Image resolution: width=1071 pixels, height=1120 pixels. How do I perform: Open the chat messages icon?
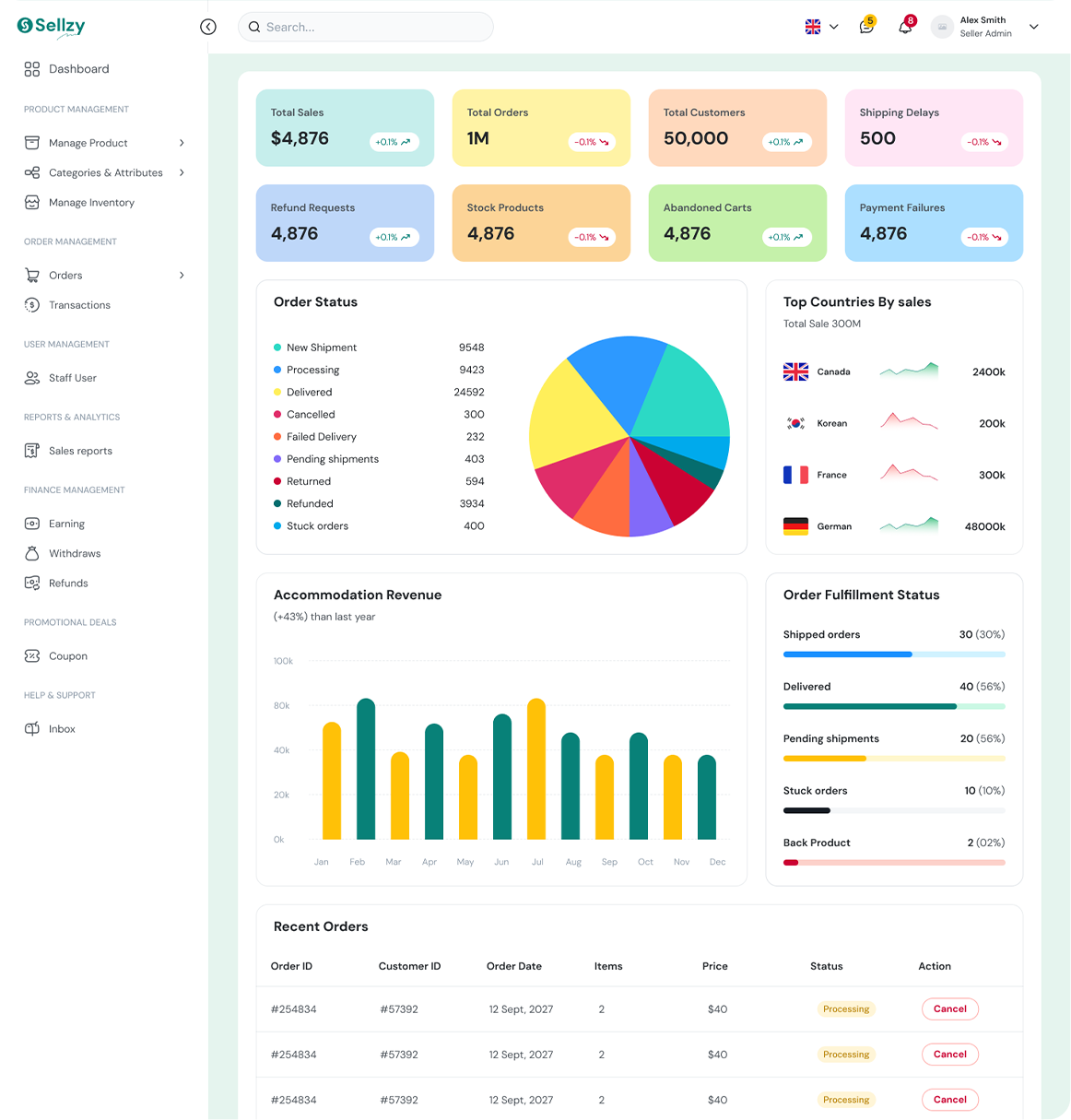[866, 27]
